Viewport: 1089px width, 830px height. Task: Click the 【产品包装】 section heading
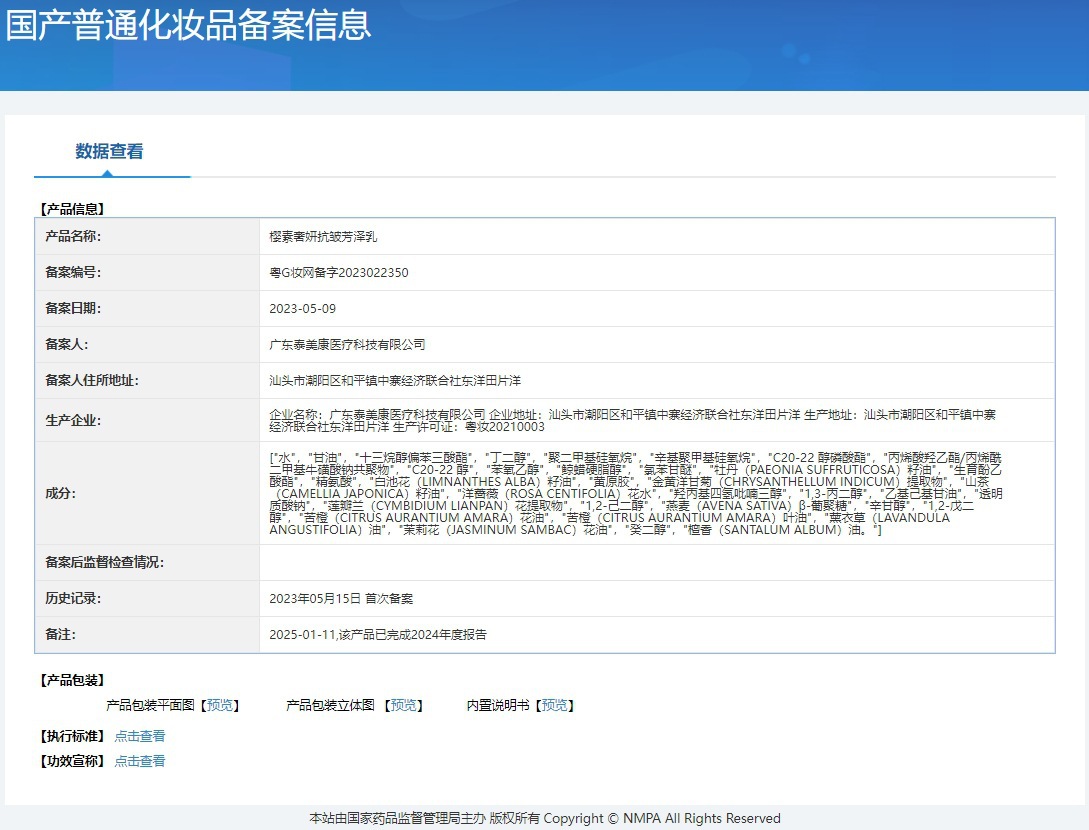pyautogui.click(x=72, y=680)
